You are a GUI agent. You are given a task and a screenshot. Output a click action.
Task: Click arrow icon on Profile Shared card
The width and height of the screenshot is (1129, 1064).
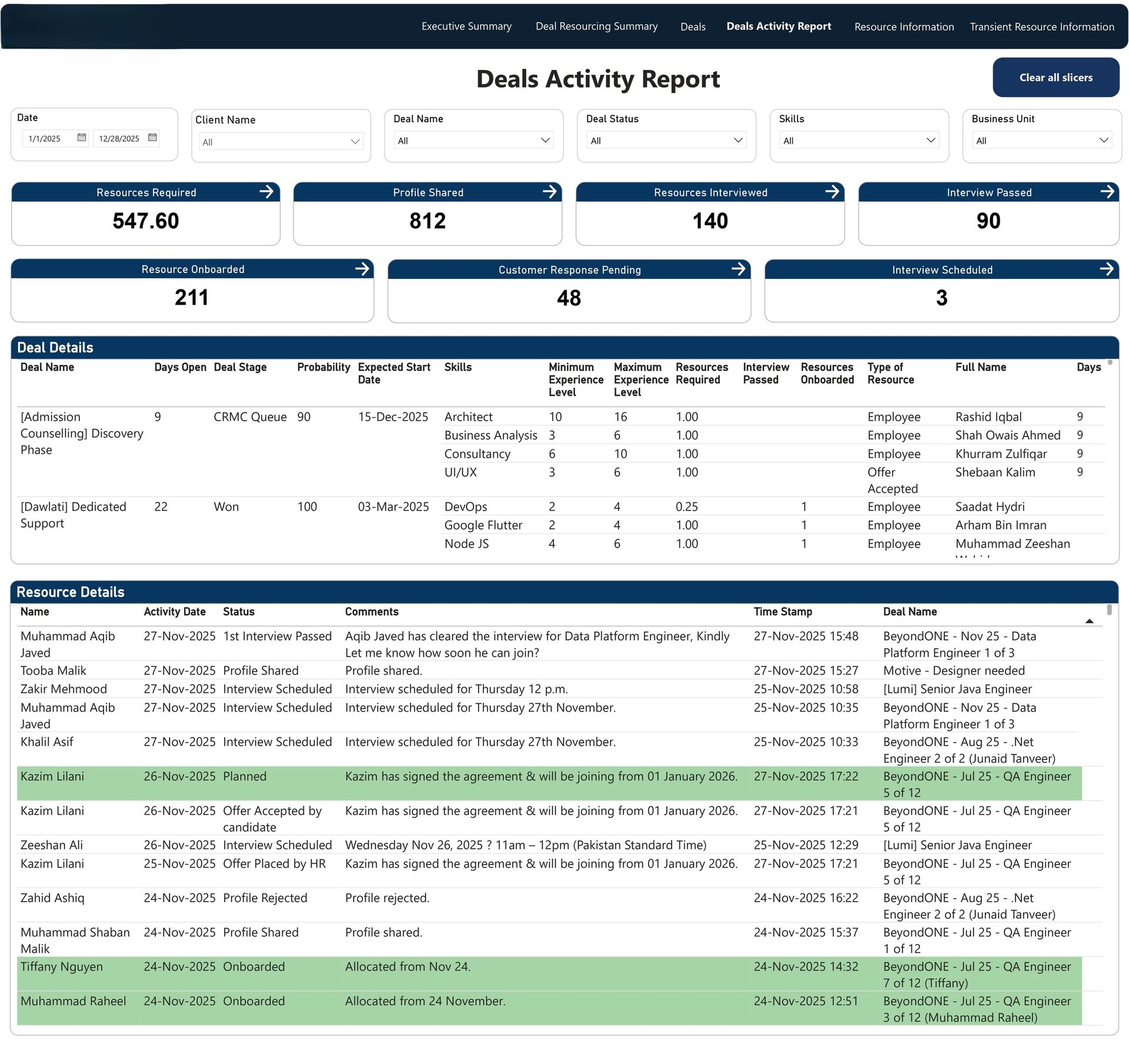[549, 192]
